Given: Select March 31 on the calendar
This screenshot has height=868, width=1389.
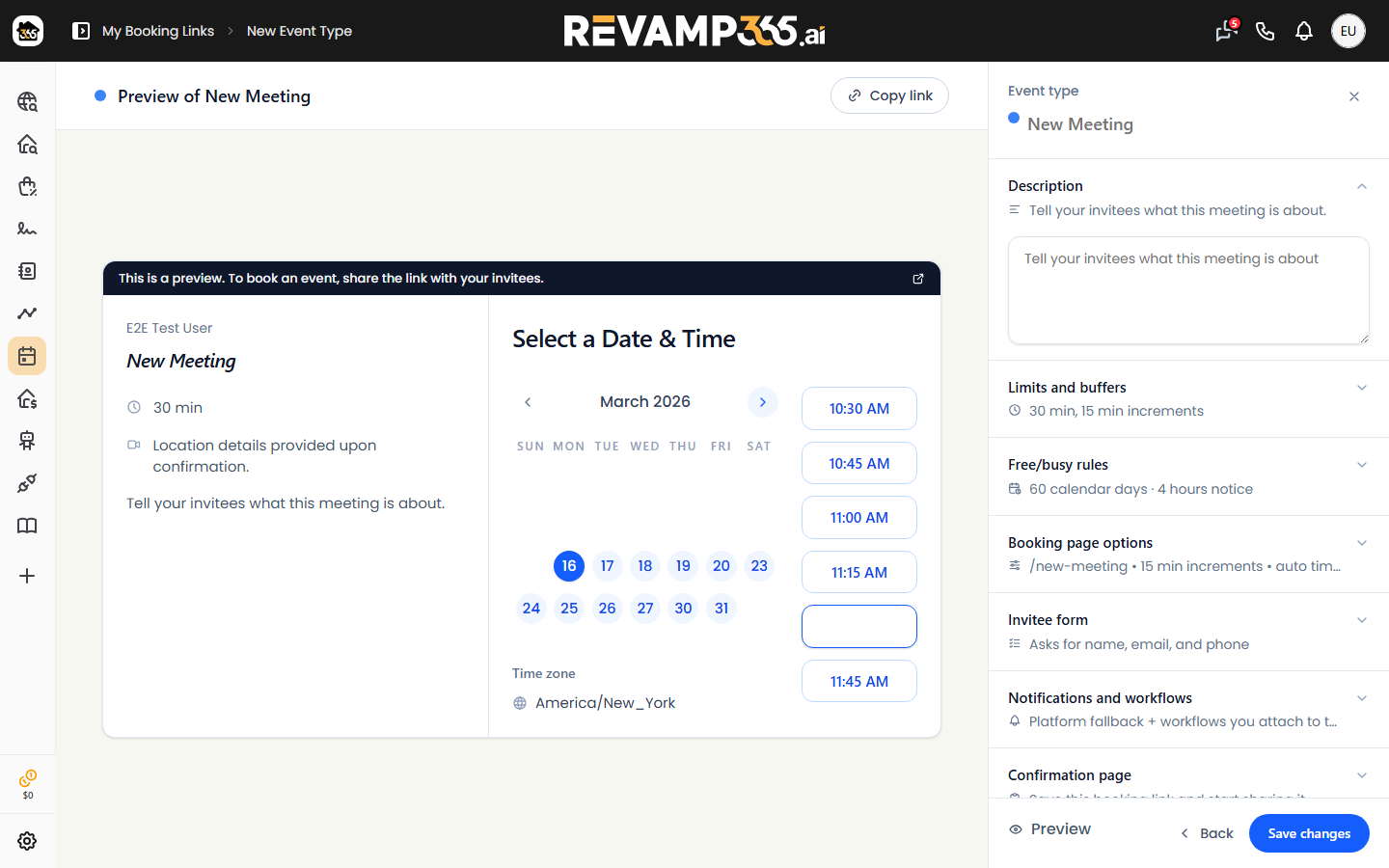Looking at the screenshot, I should pos(722,609).
